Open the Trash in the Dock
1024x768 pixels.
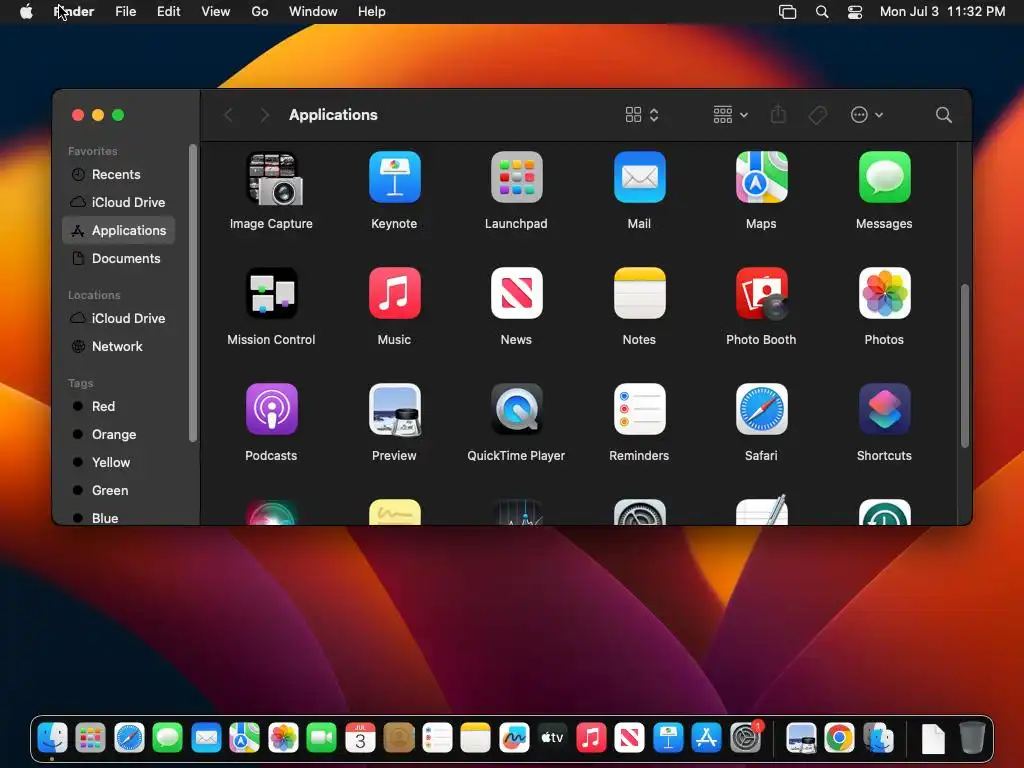point(972,739)
